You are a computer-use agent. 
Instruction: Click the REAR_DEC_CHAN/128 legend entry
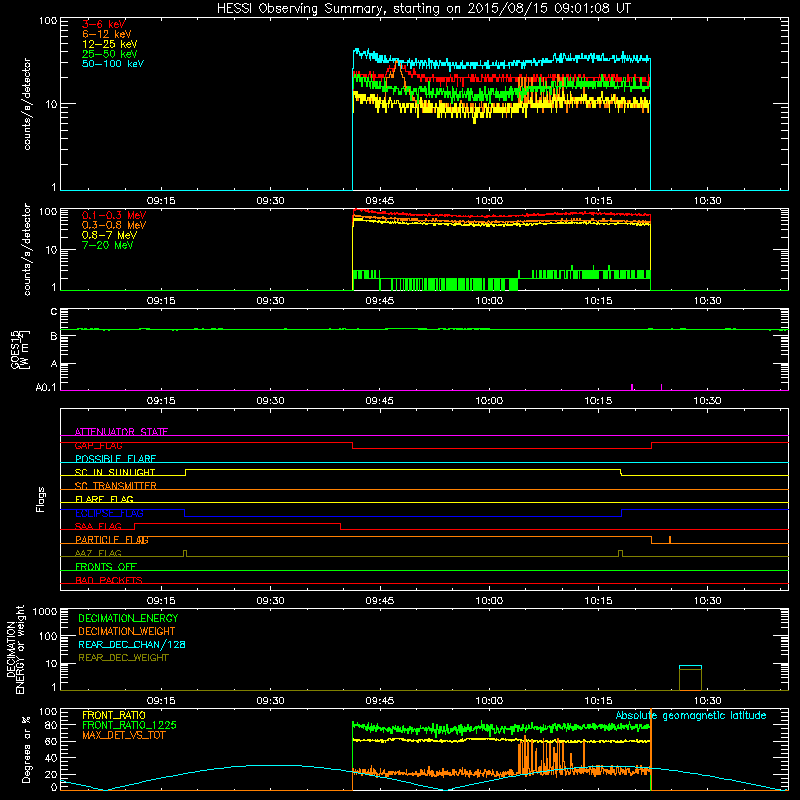pos(132,644)
